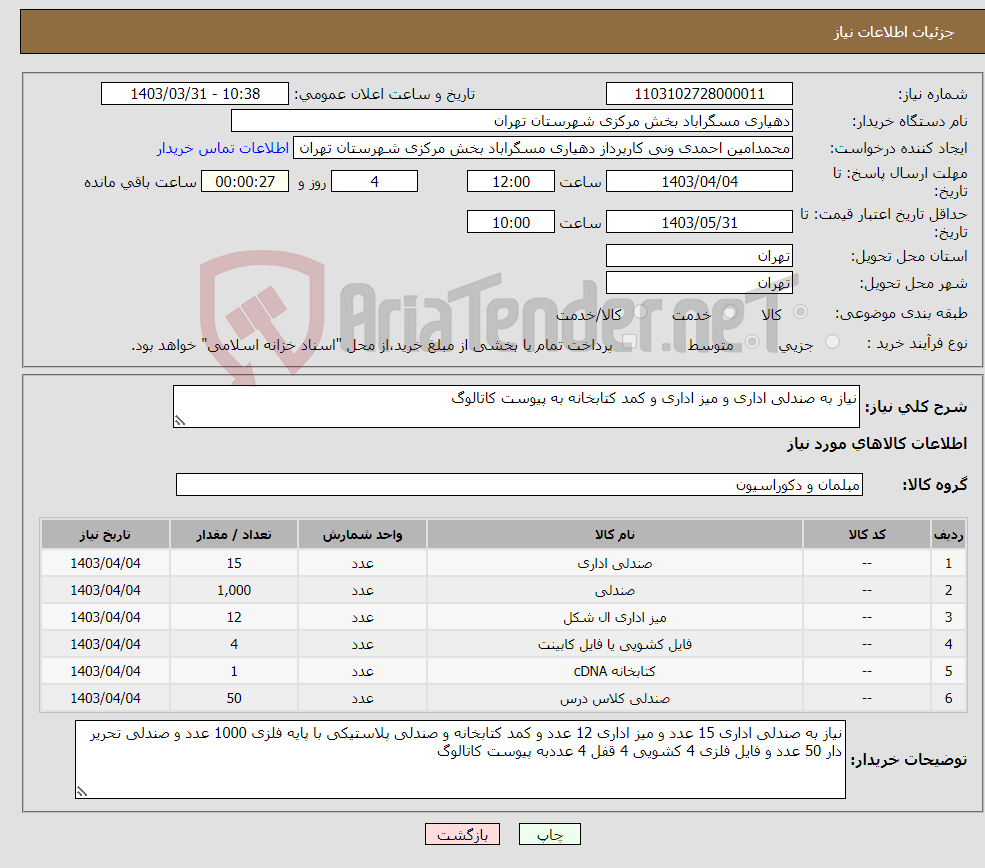Click the ردیف column header
Image resolution: width=985 pixels, height=868 pixels.
(x=949, y=534)
